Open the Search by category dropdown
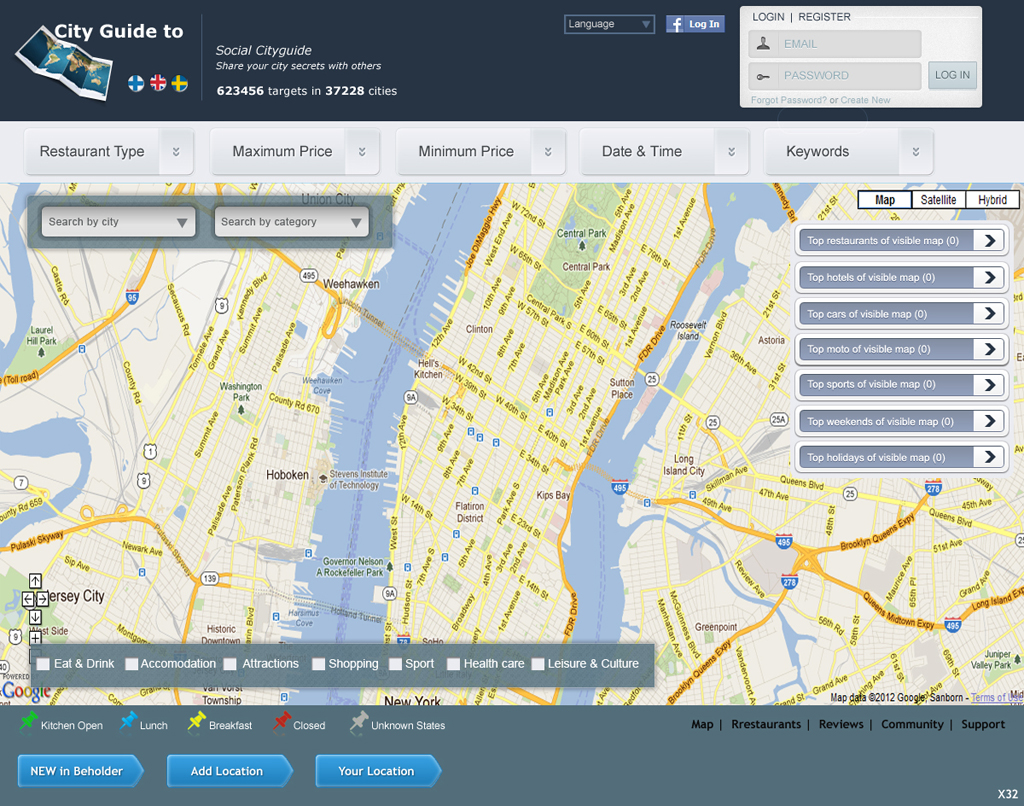The image size is (1024, 806). tap(291, 222)
